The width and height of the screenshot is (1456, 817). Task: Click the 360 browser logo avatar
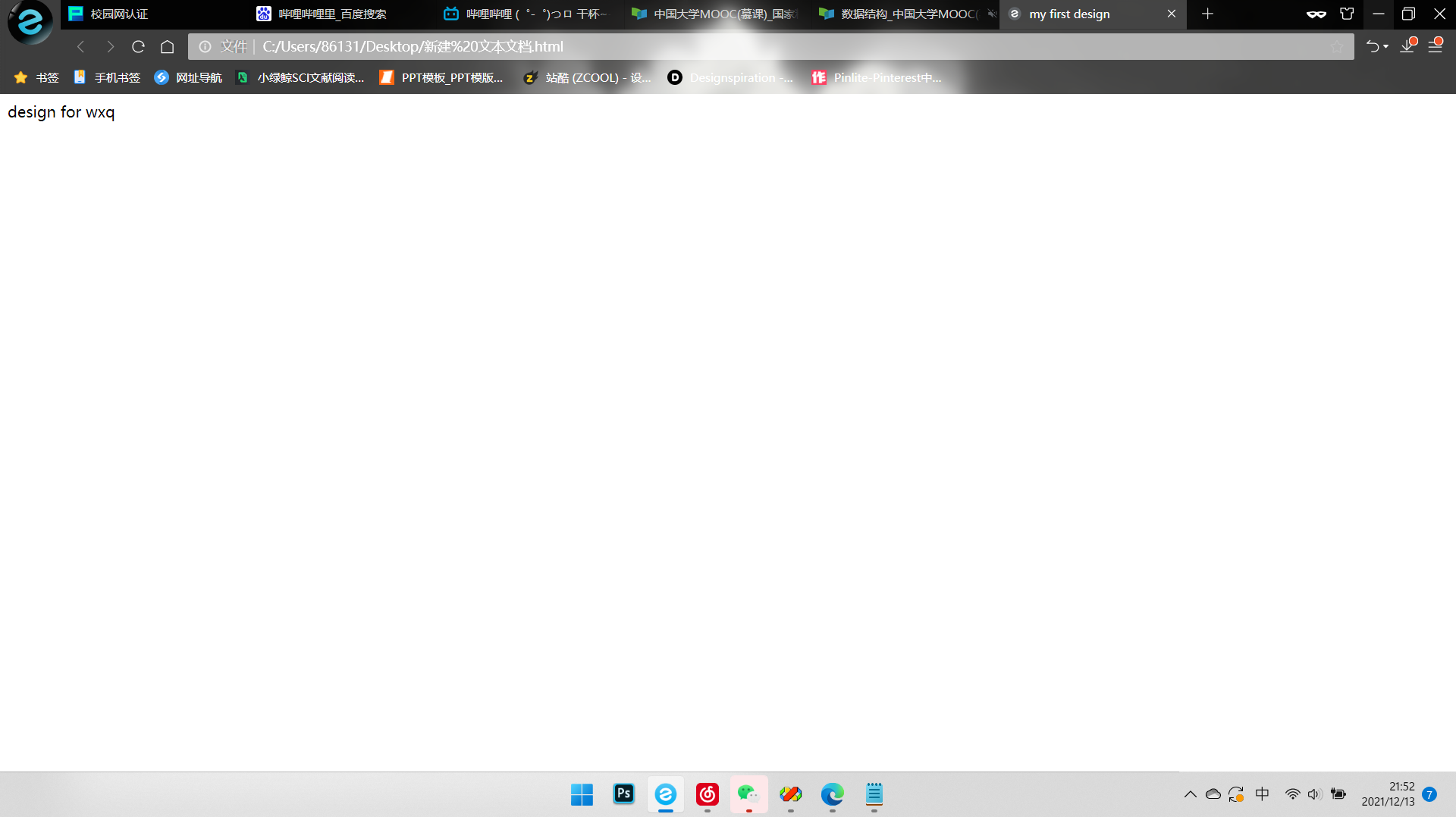[30, 22]
